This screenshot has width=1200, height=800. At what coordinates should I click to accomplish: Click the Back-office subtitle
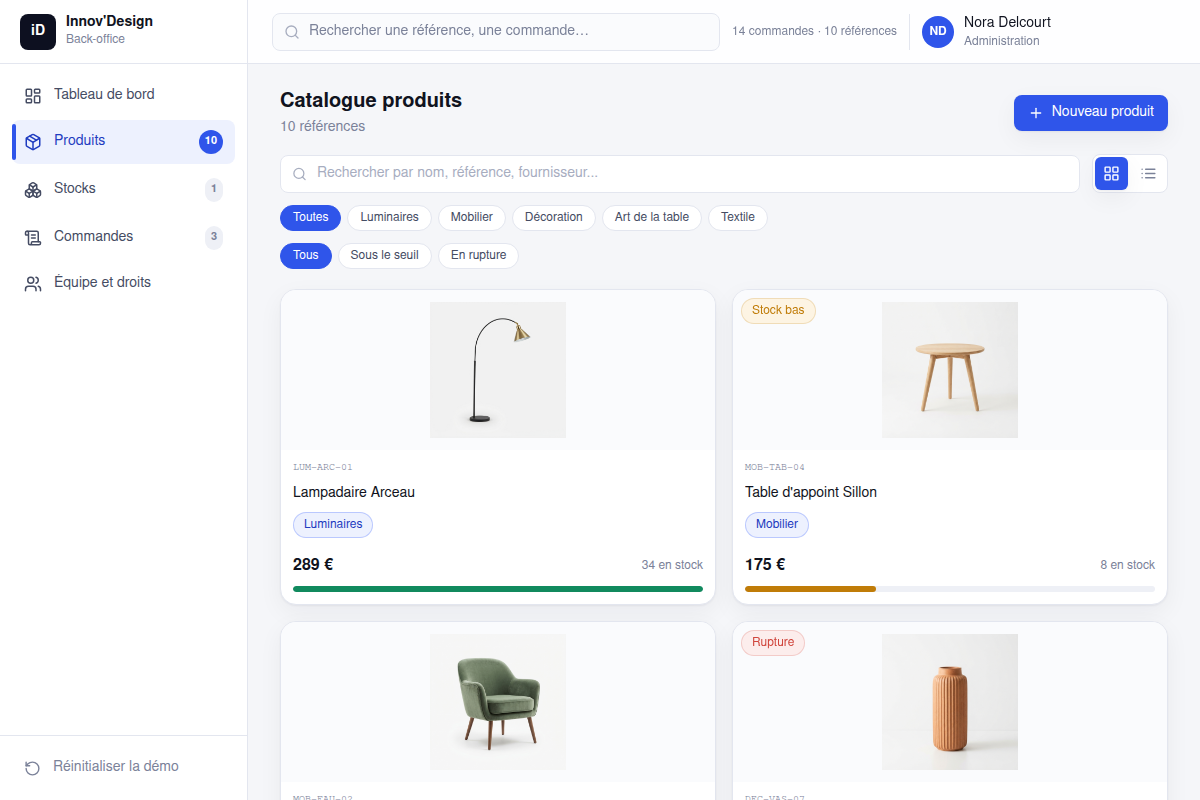tap(95, 39)
